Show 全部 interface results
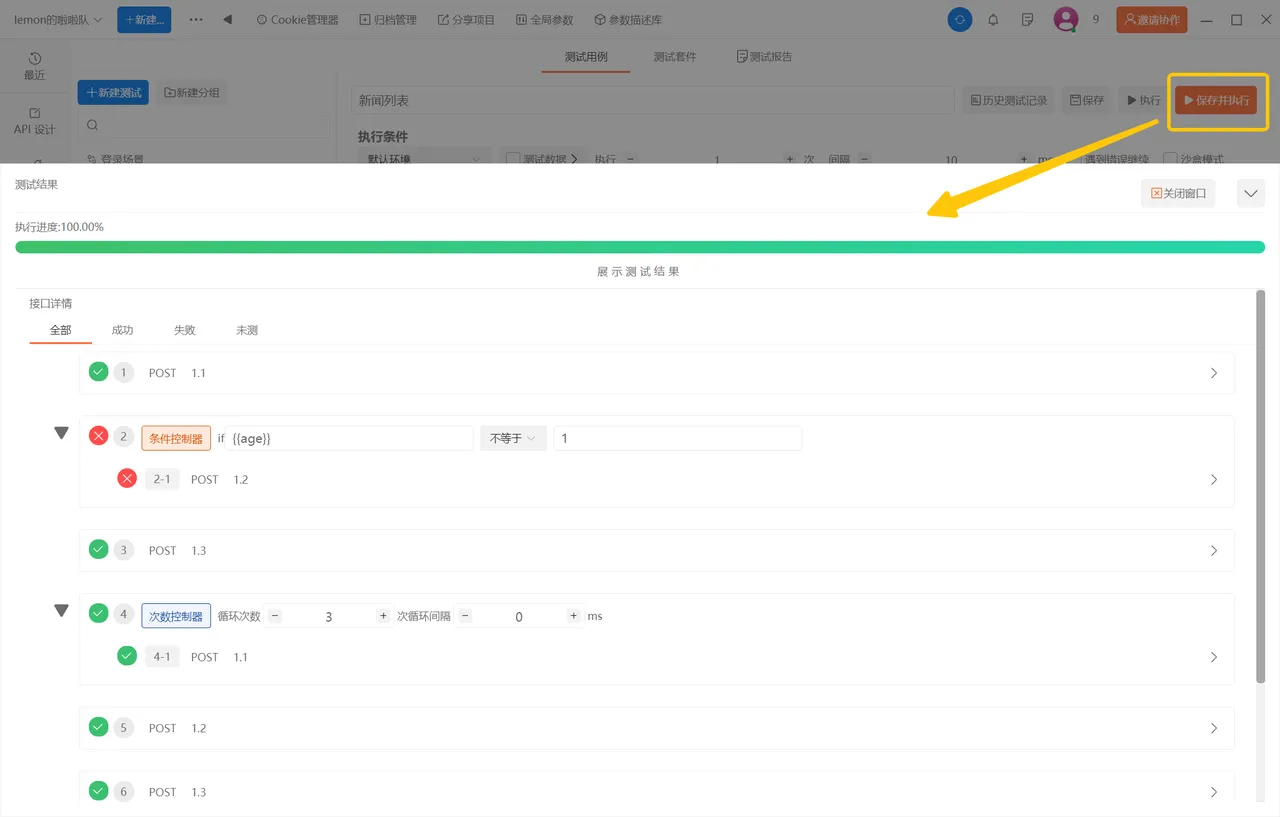 (x=61, y=330)
